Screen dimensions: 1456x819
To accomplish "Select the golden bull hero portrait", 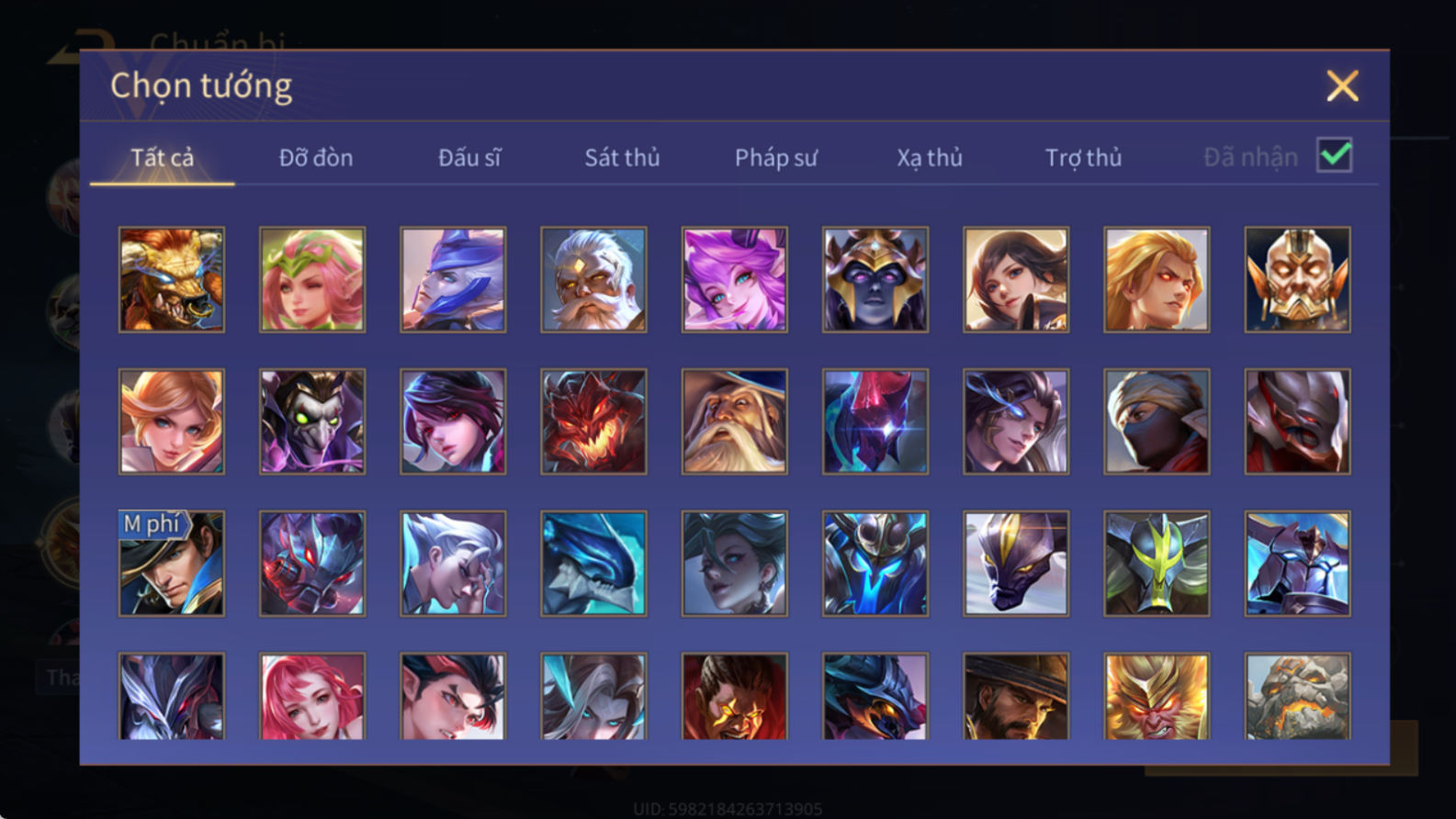I will click(x=172, y=279).
